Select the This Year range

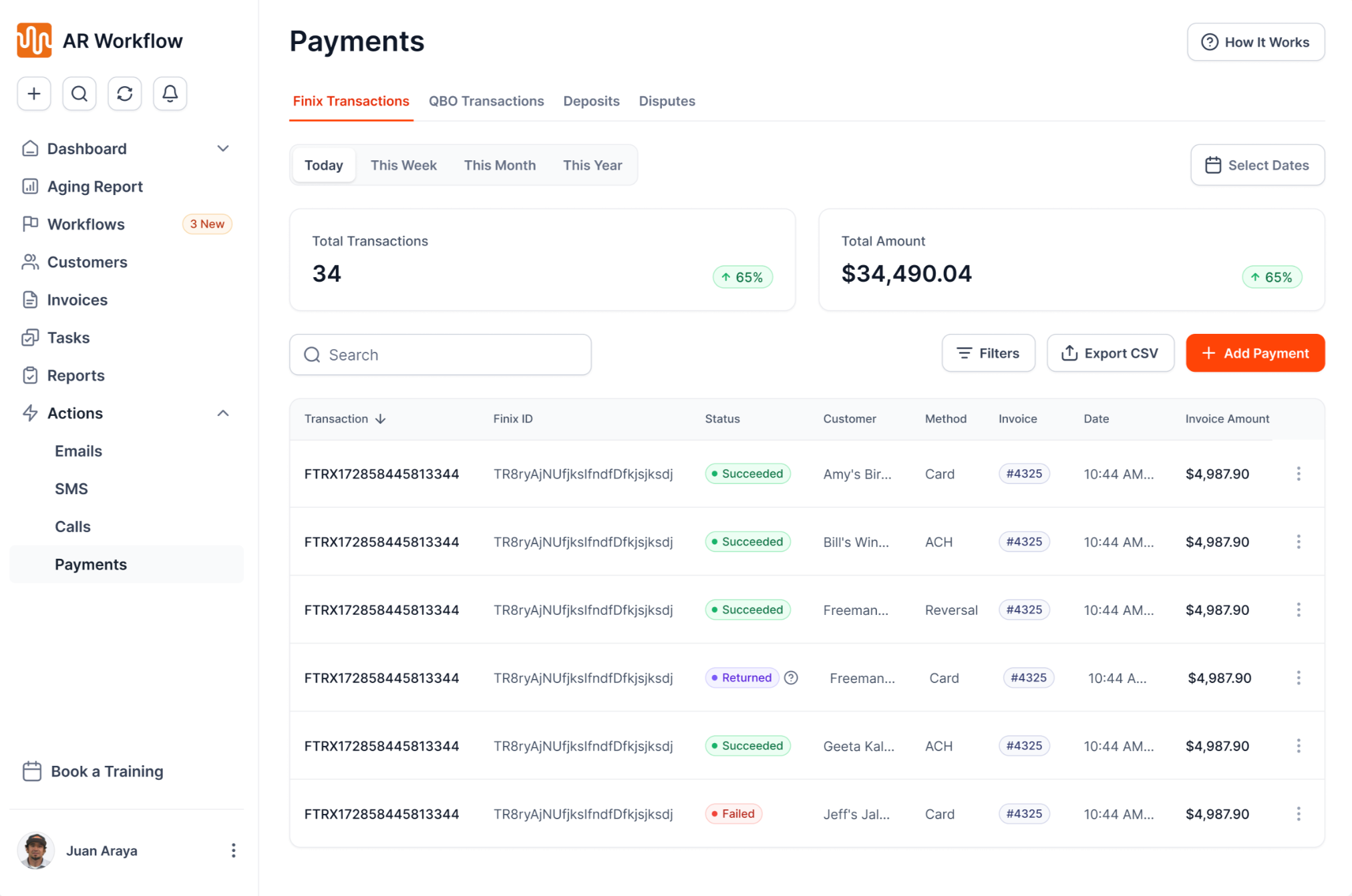592,165
